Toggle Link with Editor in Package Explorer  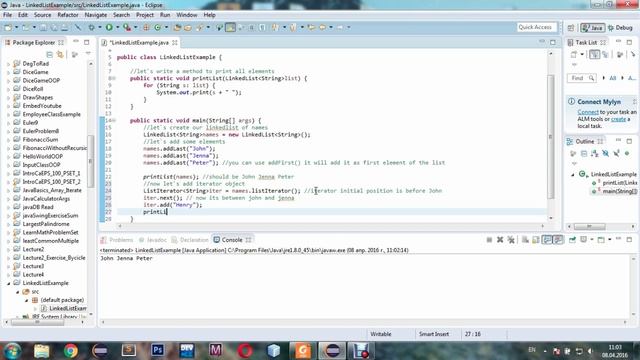[60, 54]
